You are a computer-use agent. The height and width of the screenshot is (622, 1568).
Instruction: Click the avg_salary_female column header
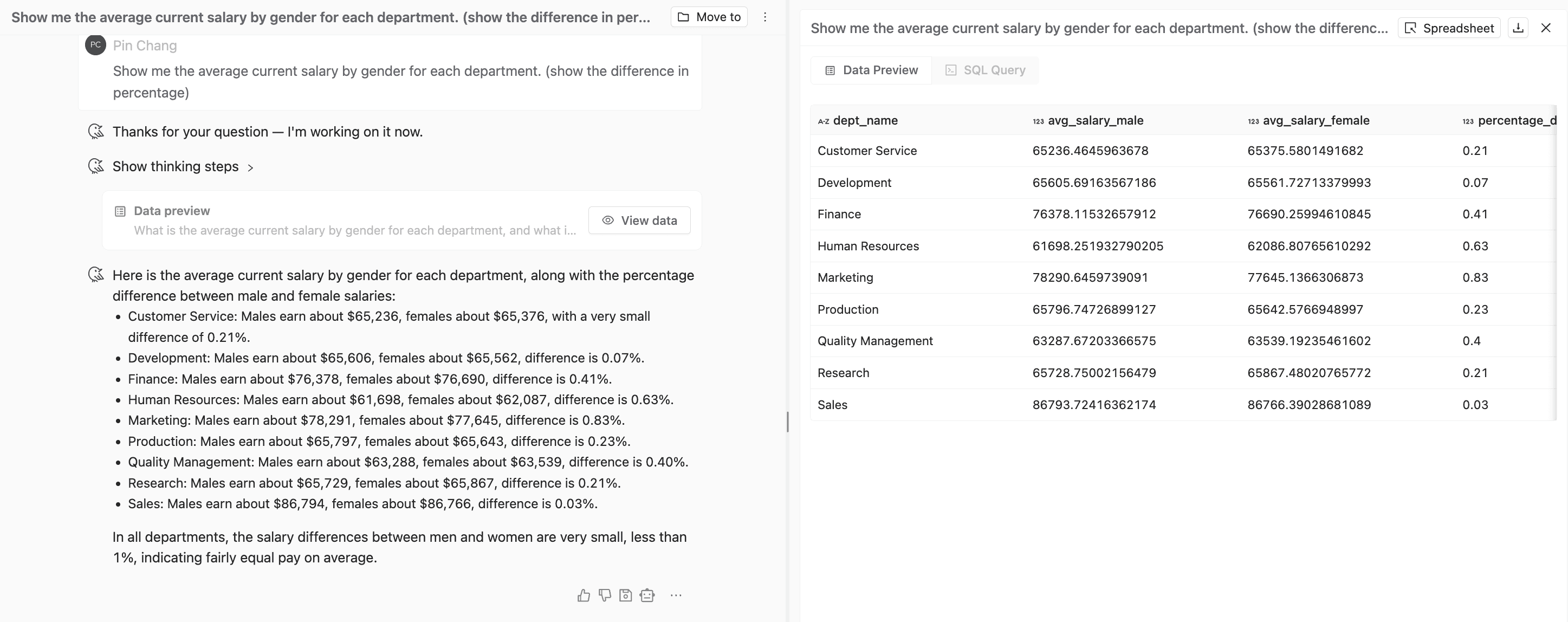click(1316, 120)
